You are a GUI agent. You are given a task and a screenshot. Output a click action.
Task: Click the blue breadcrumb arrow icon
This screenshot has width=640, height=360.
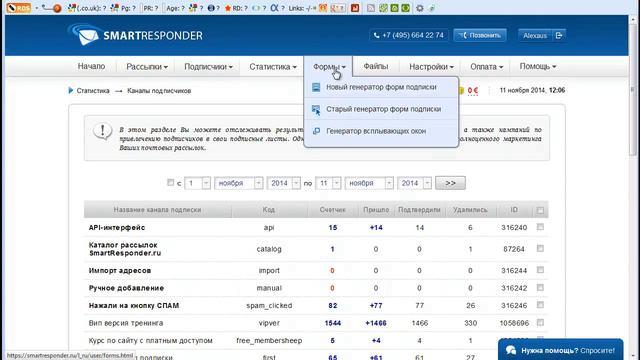[71, 91]
